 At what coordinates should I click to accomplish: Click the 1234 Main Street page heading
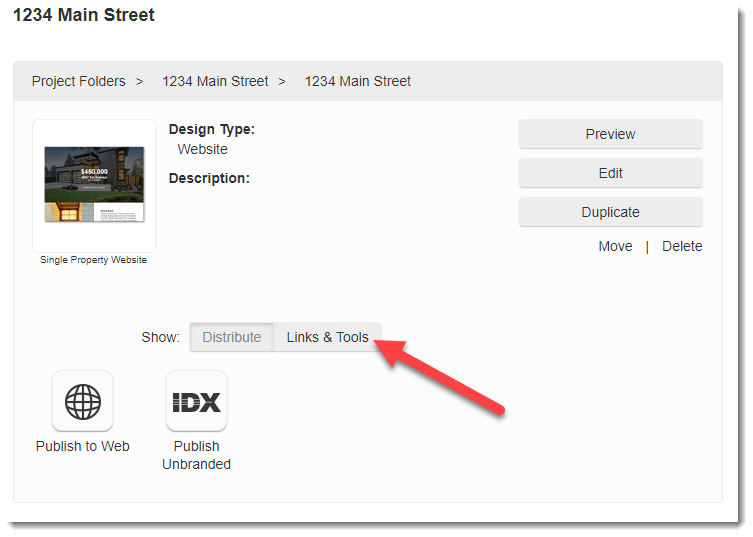(x=84, y=16)
